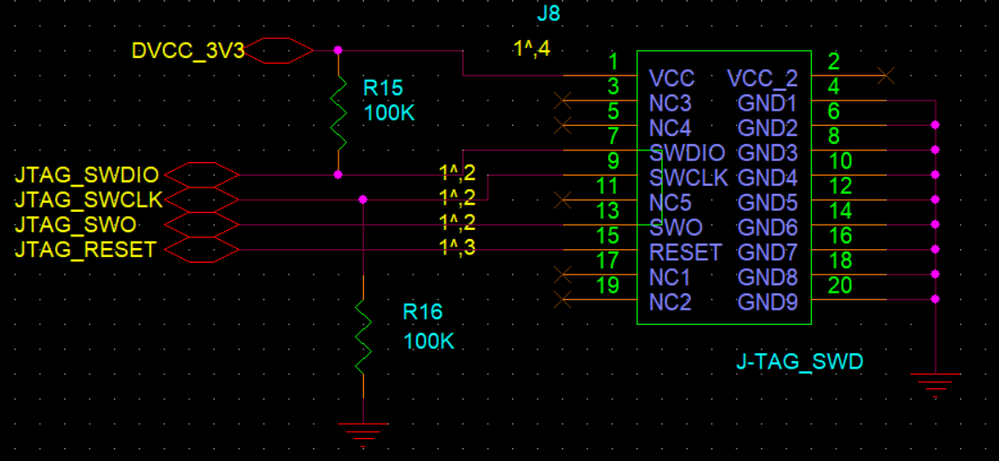Screen dimensions: 999x461
Task: Select the ground symbol below R16
Action: pyautogui.click(x=363, y=434)
